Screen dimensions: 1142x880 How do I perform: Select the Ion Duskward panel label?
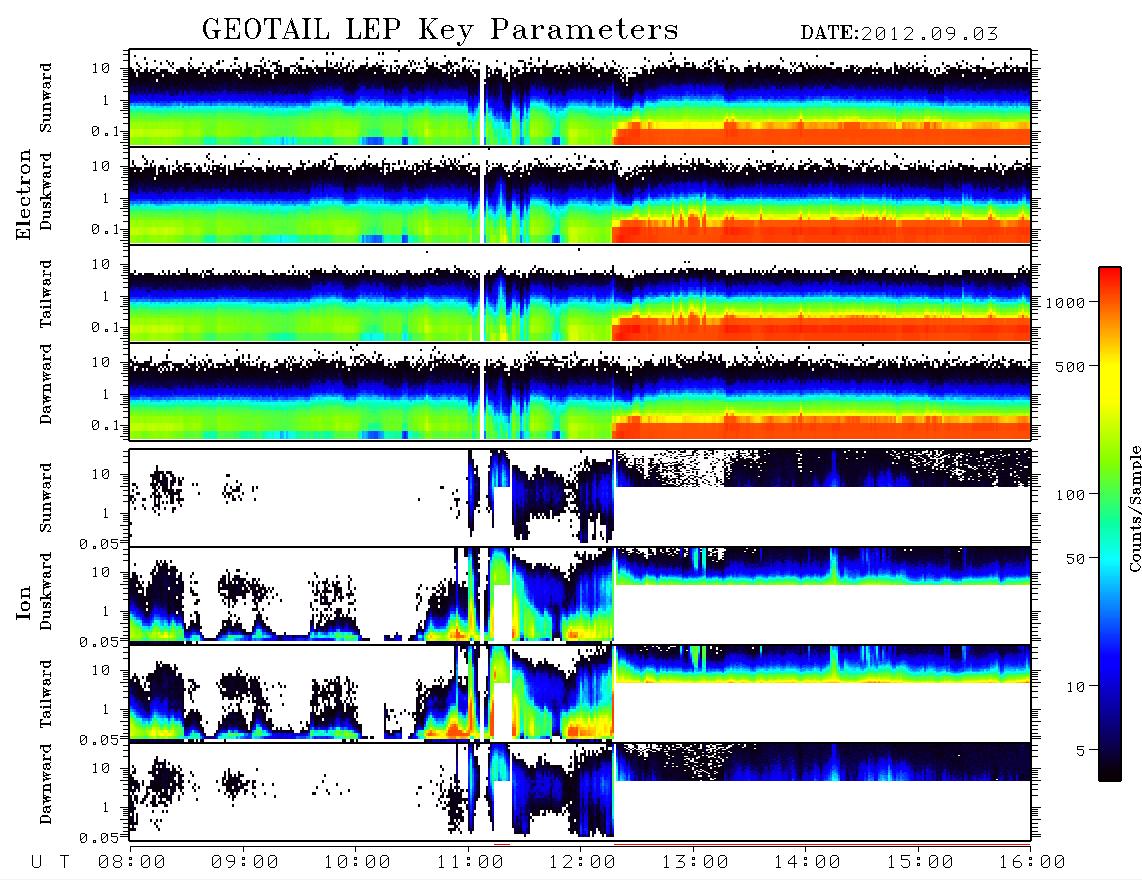[x=46, y=592]
